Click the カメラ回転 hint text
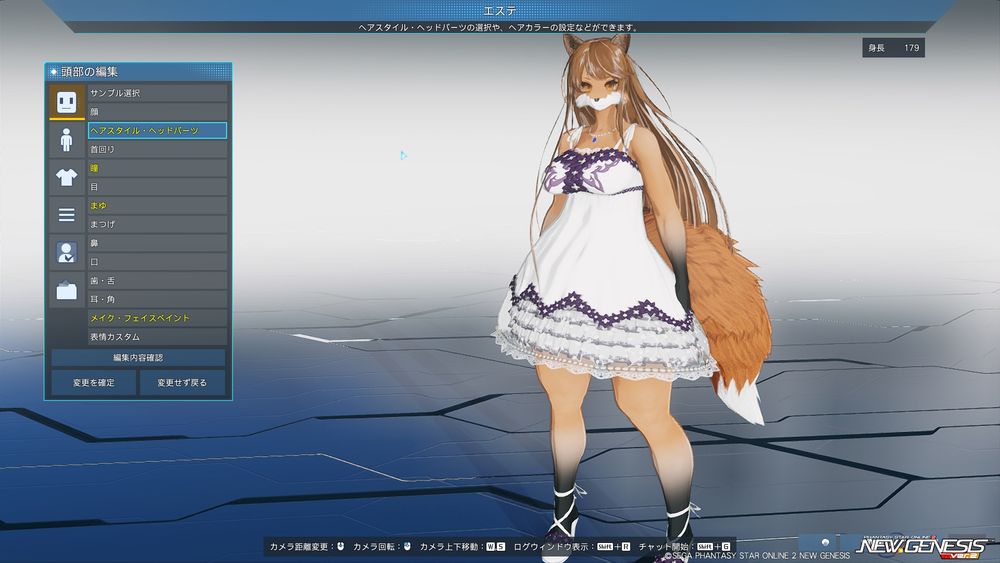 378,546
